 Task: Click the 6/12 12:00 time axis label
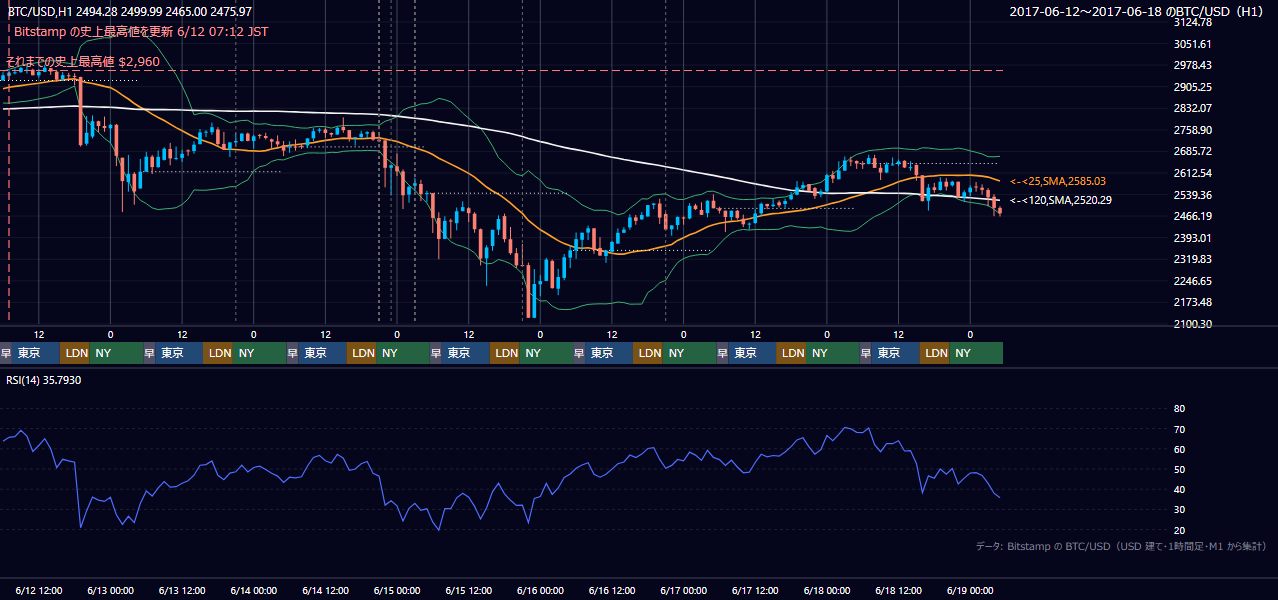41,590
